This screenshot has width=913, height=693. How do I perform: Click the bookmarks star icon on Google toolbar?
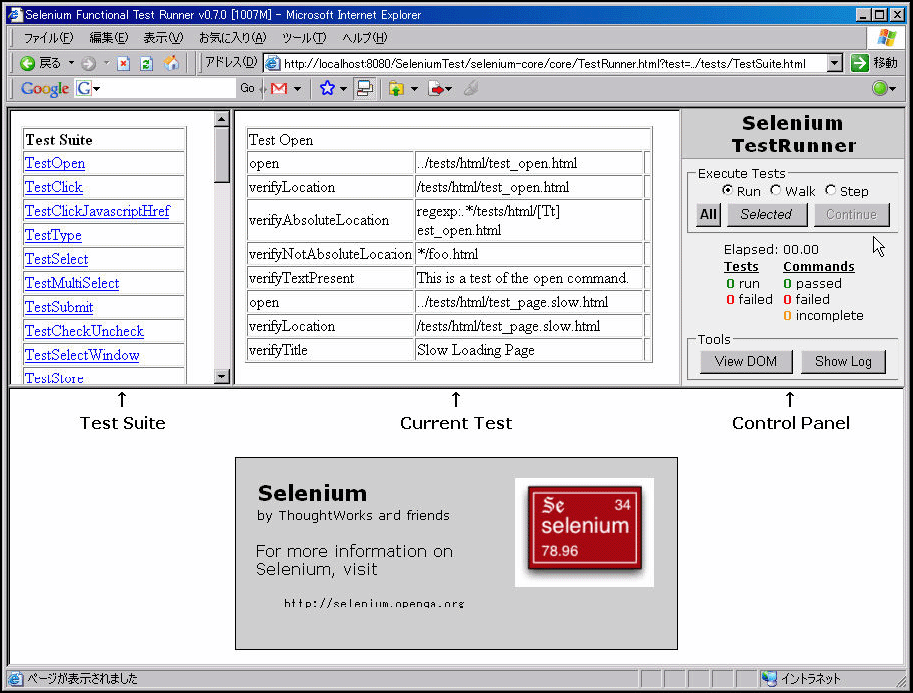(x=327, y=88)
